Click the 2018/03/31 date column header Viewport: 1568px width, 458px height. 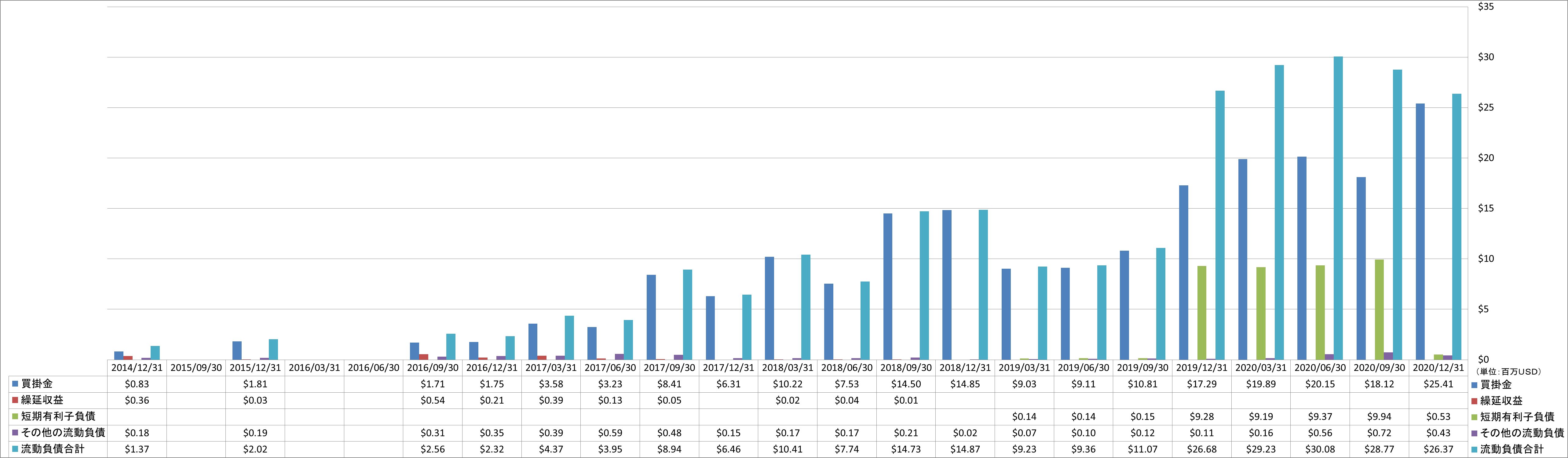tap(788, 368)
